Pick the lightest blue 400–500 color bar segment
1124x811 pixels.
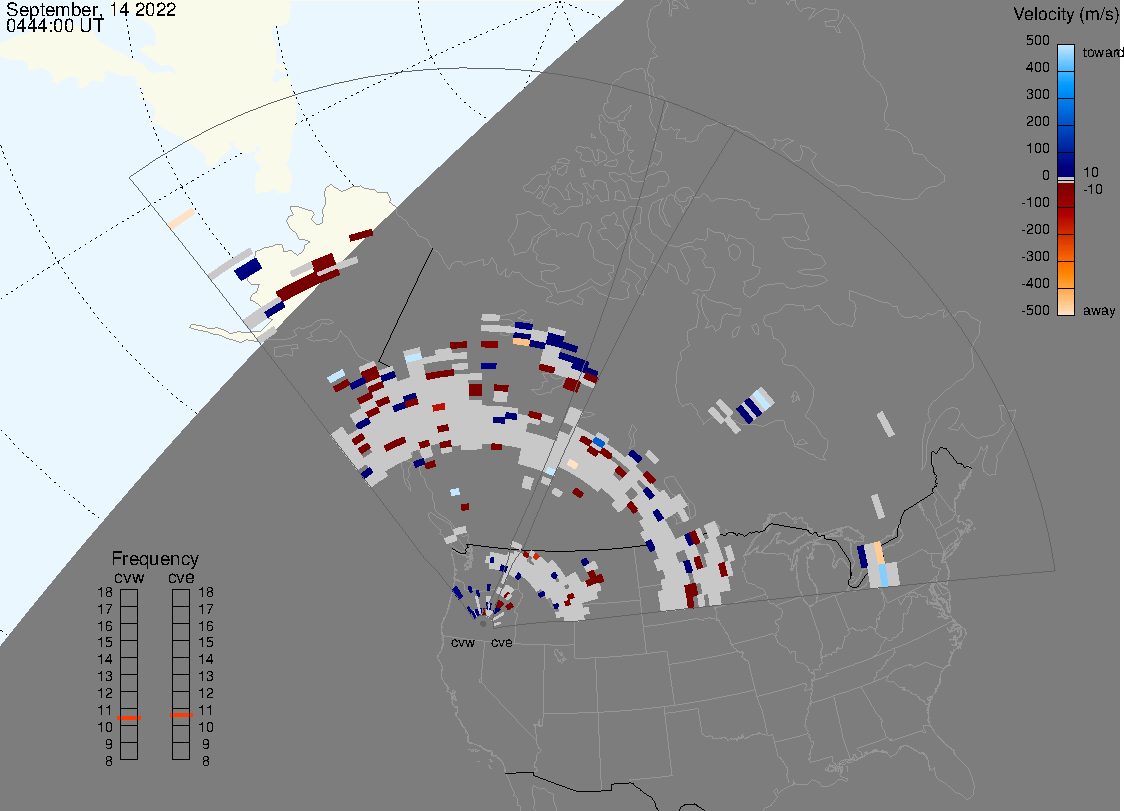(1066, 58)
